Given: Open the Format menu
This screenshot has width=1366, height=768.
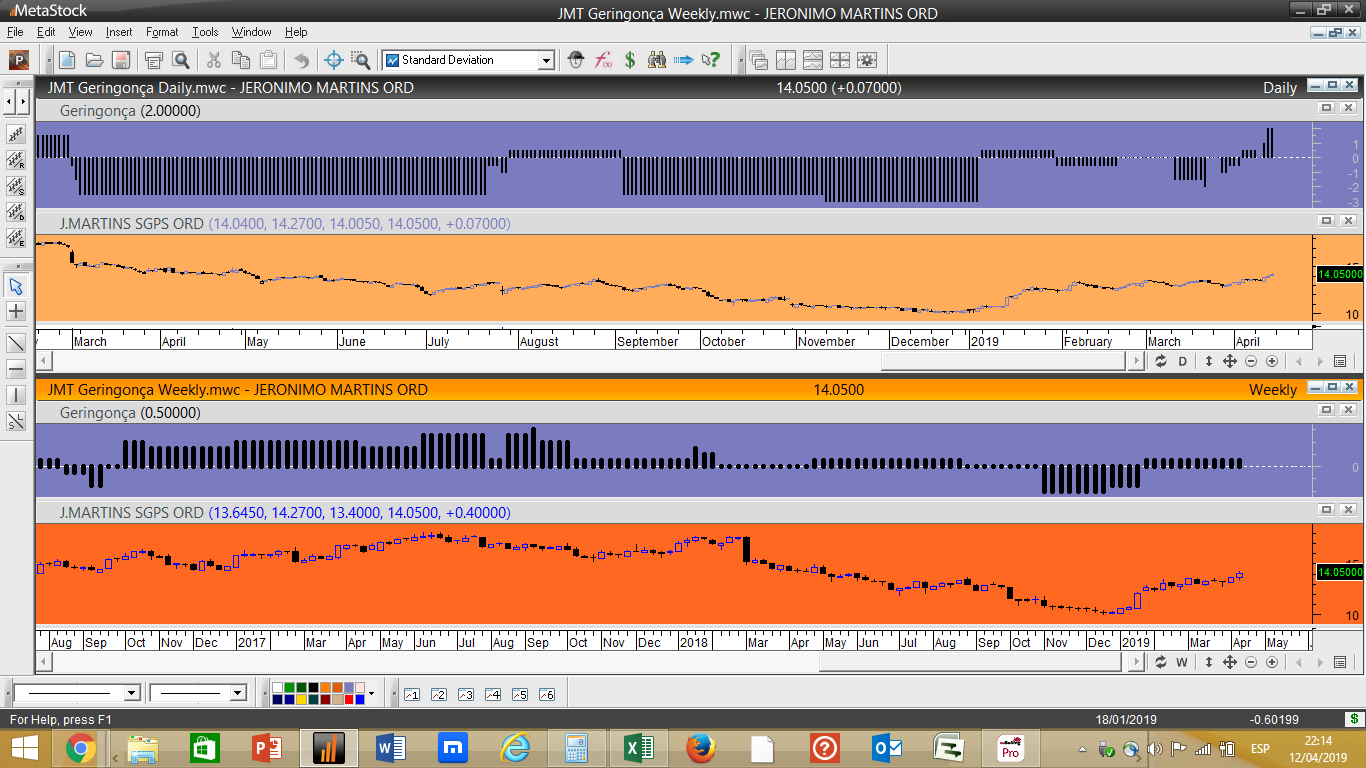Looking at the screenshot, I should (162, 32).
